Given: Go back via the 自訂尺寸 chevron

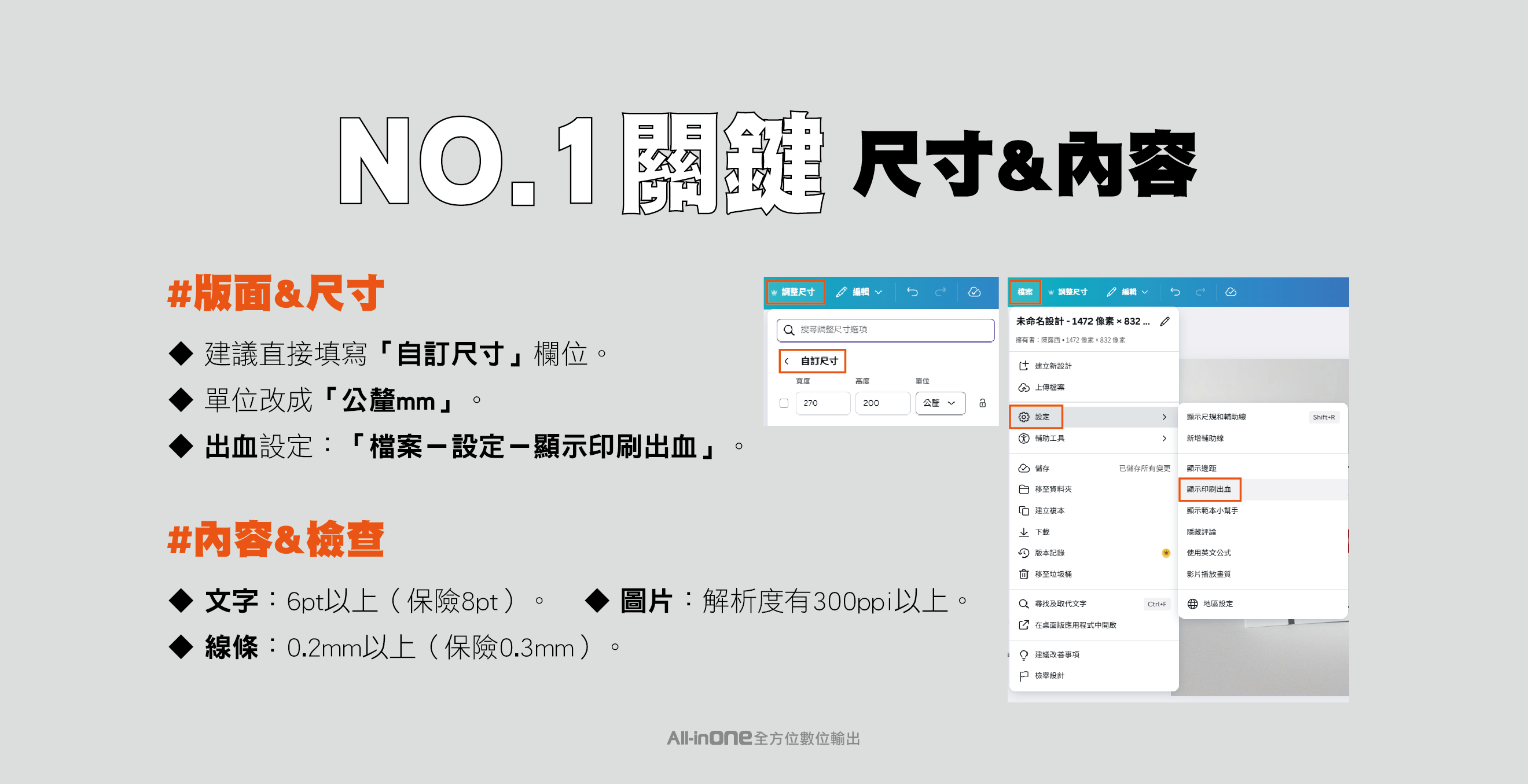Looking at the screenshot, I should point(787,361).
